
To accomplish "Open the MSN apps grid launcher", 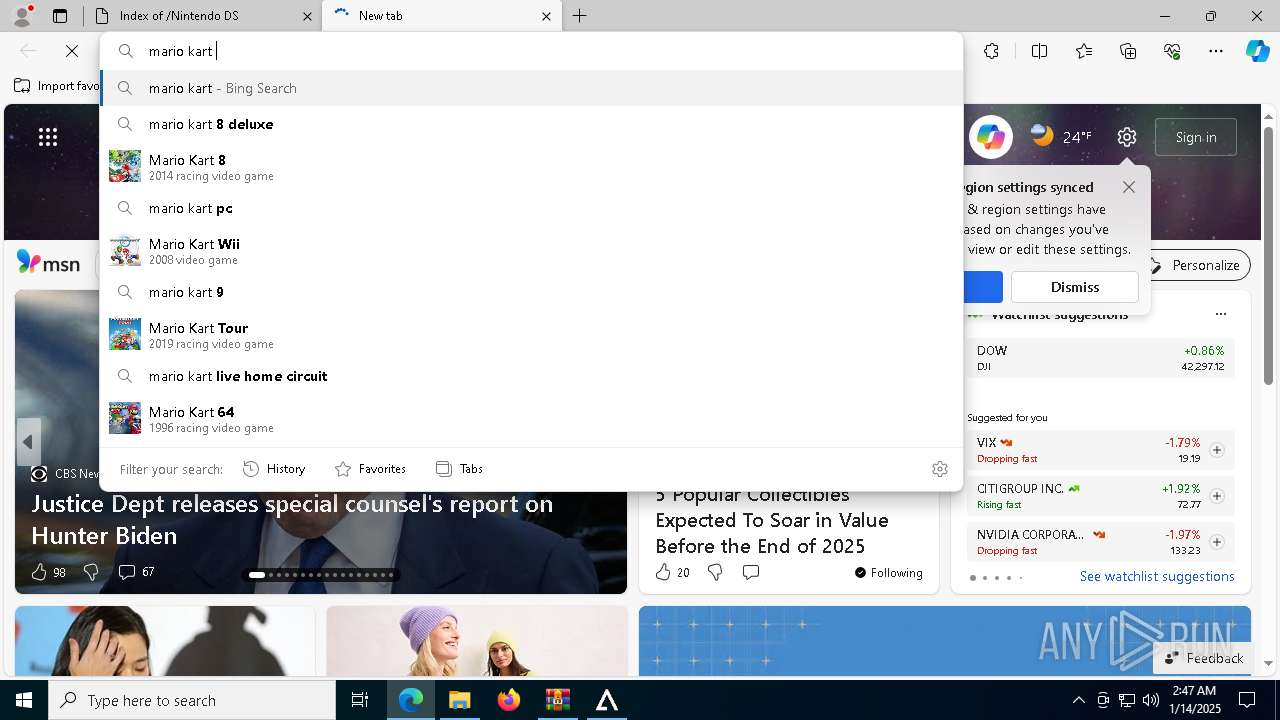I will [x=48, y=137].
